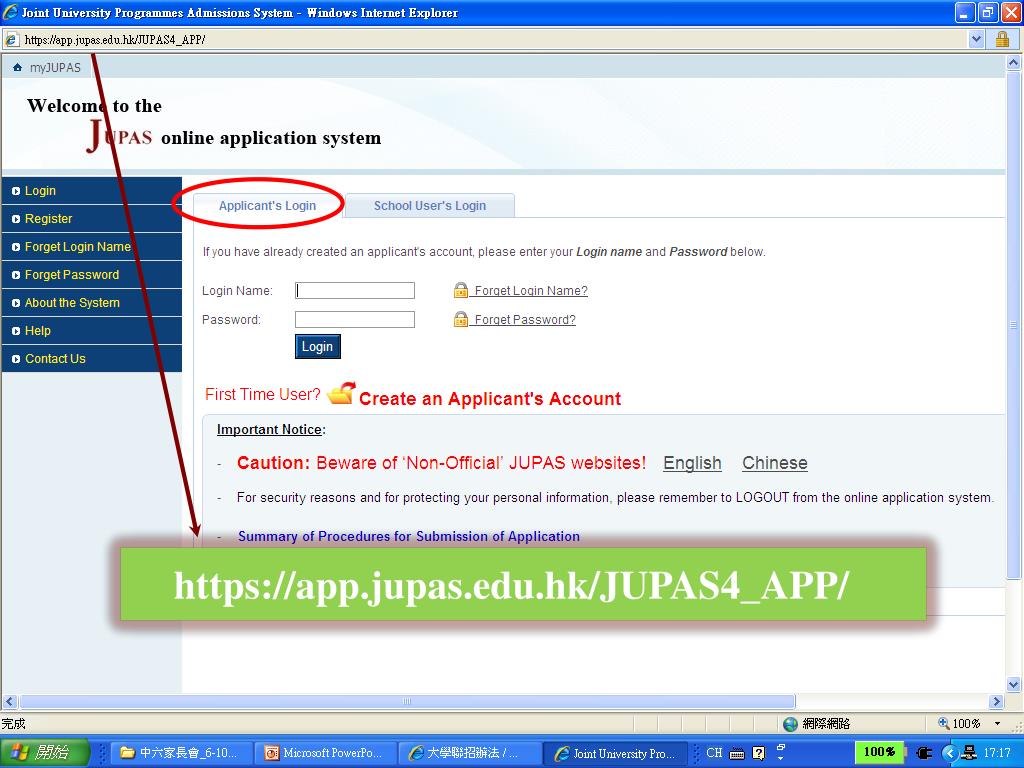
Task: Open Summary of Procedures for Submission link
Action: pos(409,536)
